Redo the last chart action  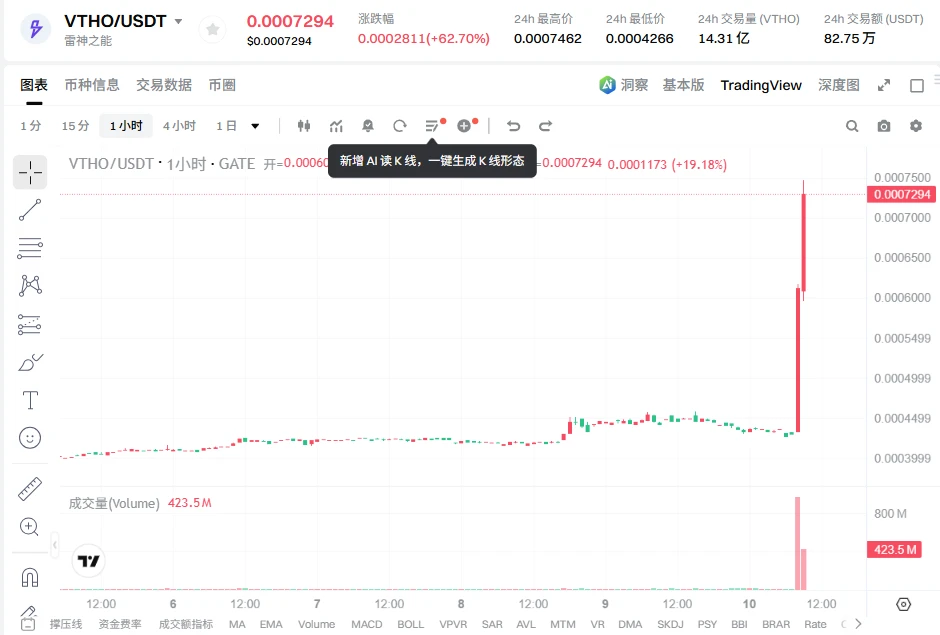[x=546, y=126]
